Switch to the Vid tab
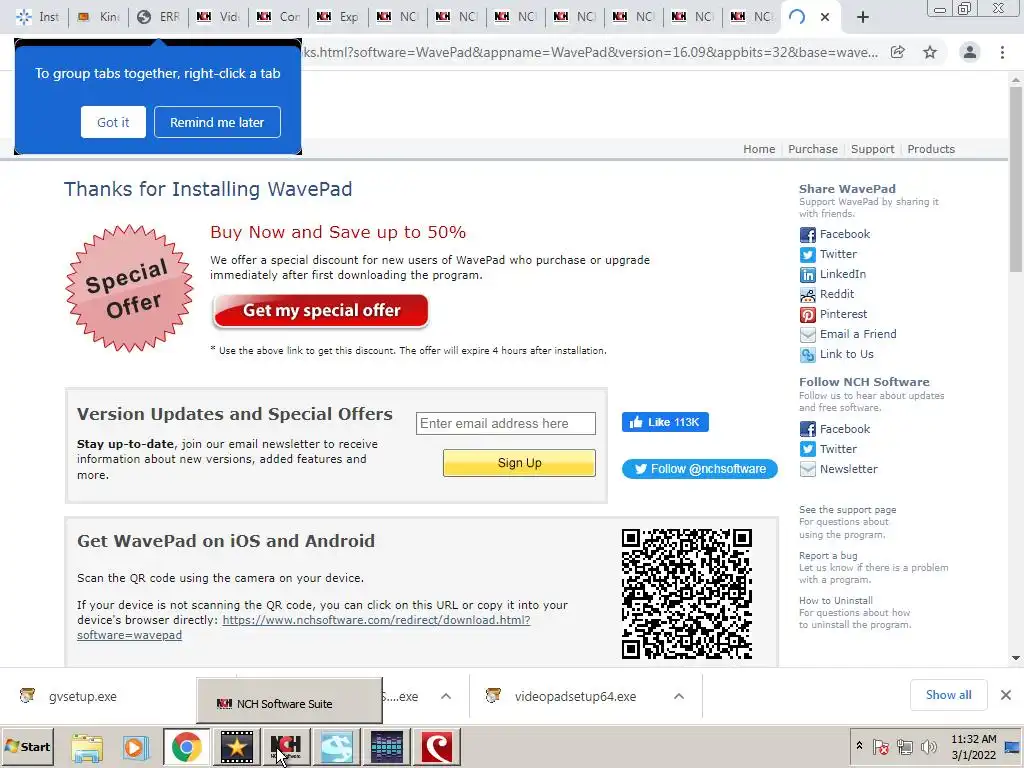Viewport: 1024px width, 768px height. click(219, 17)
